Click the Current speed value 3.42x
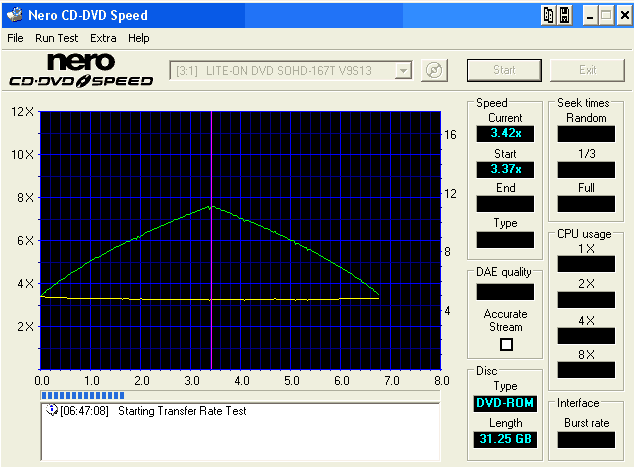The image size is (634, 467). pyautogui.click(x=505, y=133)
